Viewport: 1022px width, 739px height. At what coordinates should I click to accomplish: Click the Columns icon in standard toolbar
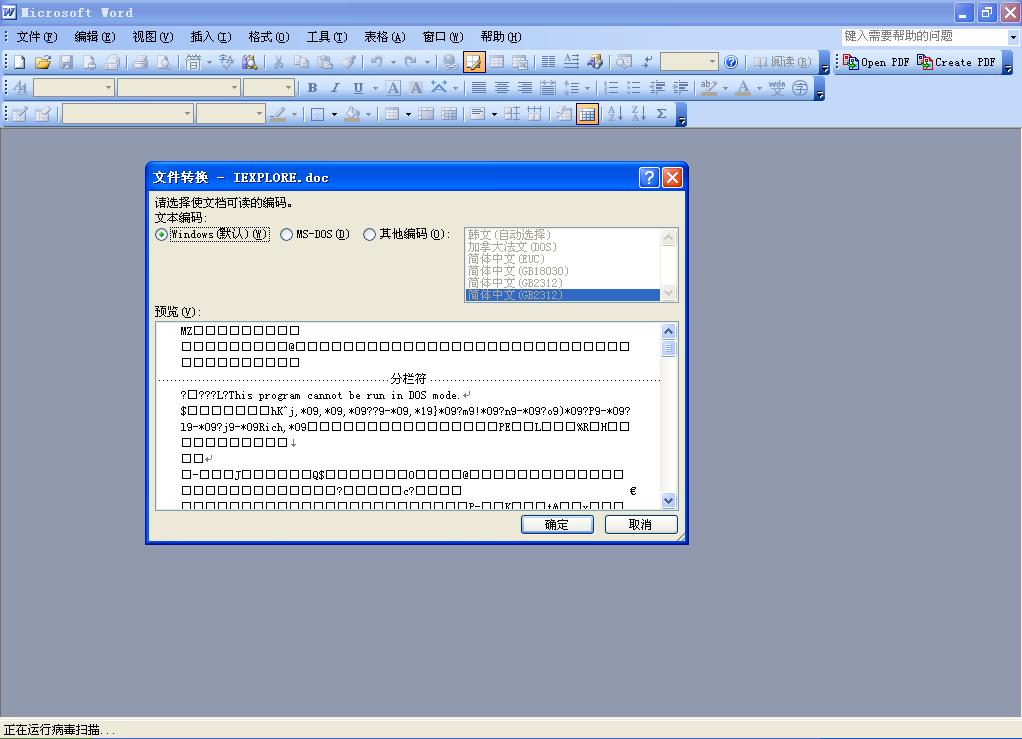coord(548,62)
